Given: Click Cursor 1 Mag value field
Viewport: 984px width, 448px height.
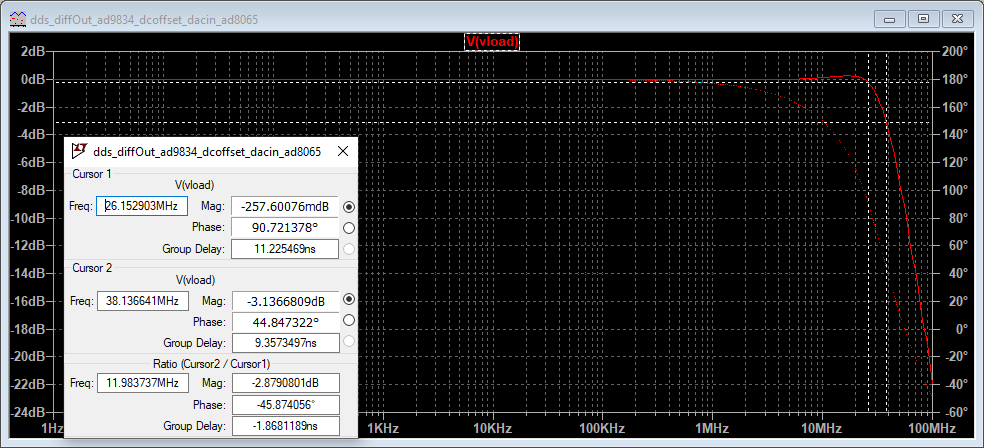Looking at the screenshot, I should 284,206.
